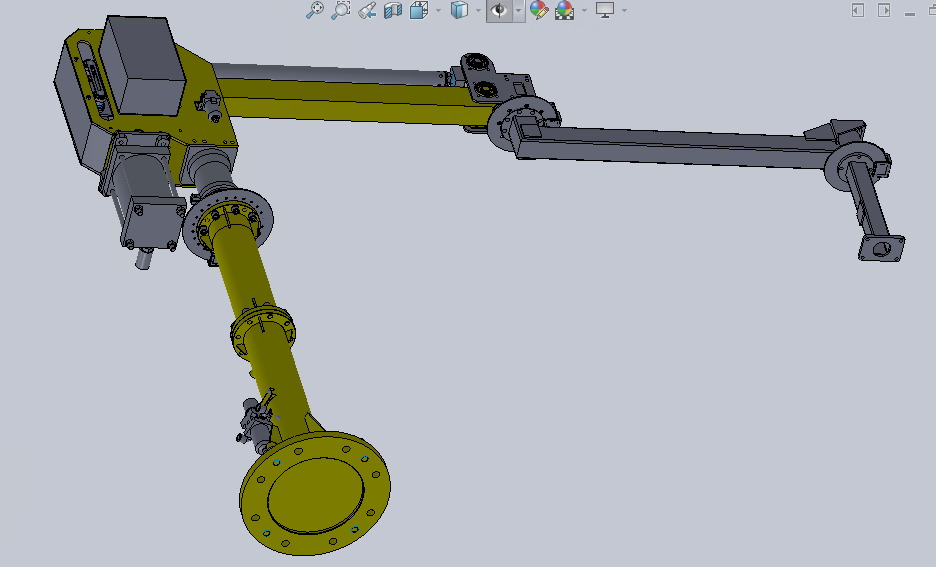This screenshot has height=567, width=936.
Task: Click the Zoom to Fit magnifier icon
Action: (315, 10)
